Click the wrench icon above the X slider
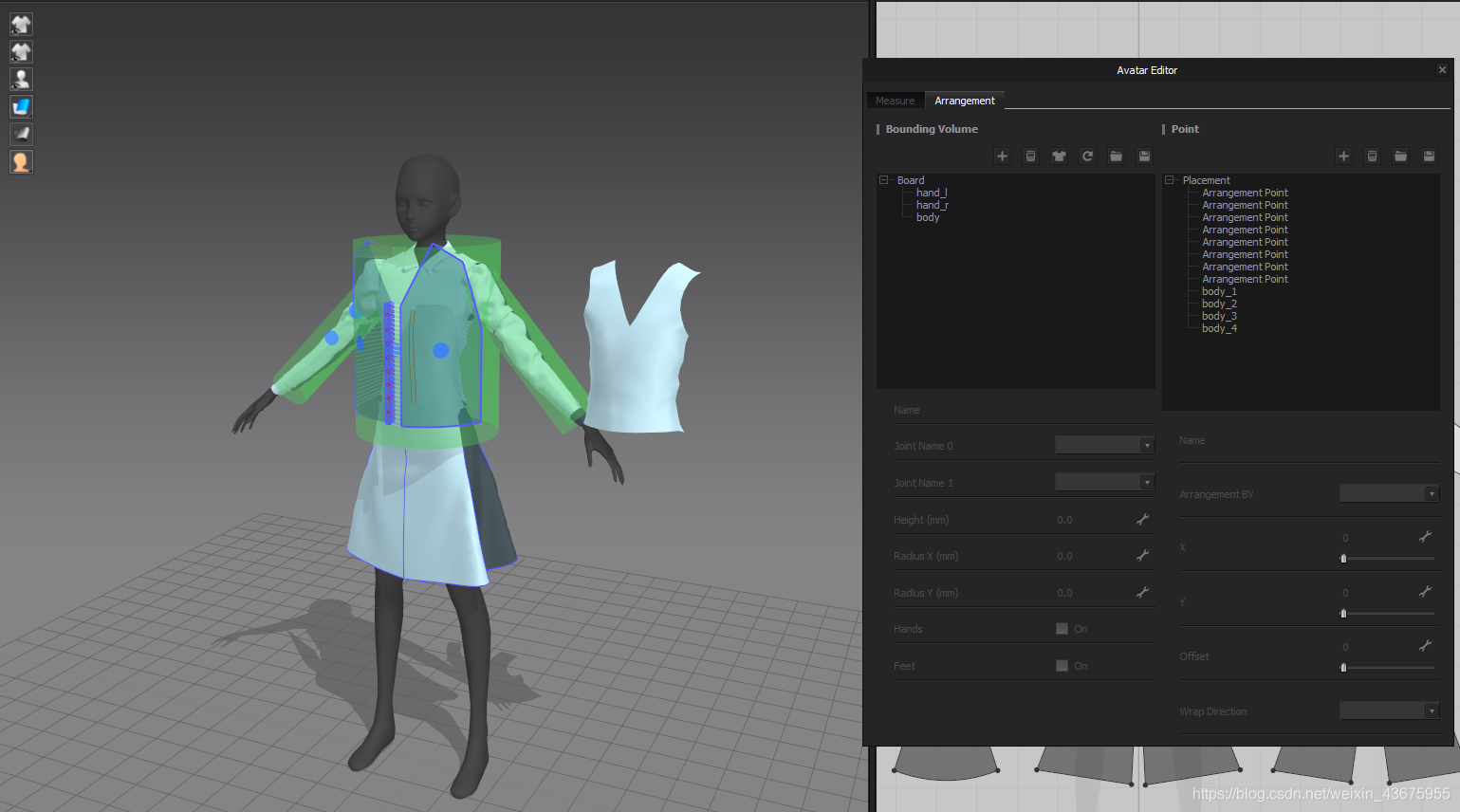 tap(1425, 536)
